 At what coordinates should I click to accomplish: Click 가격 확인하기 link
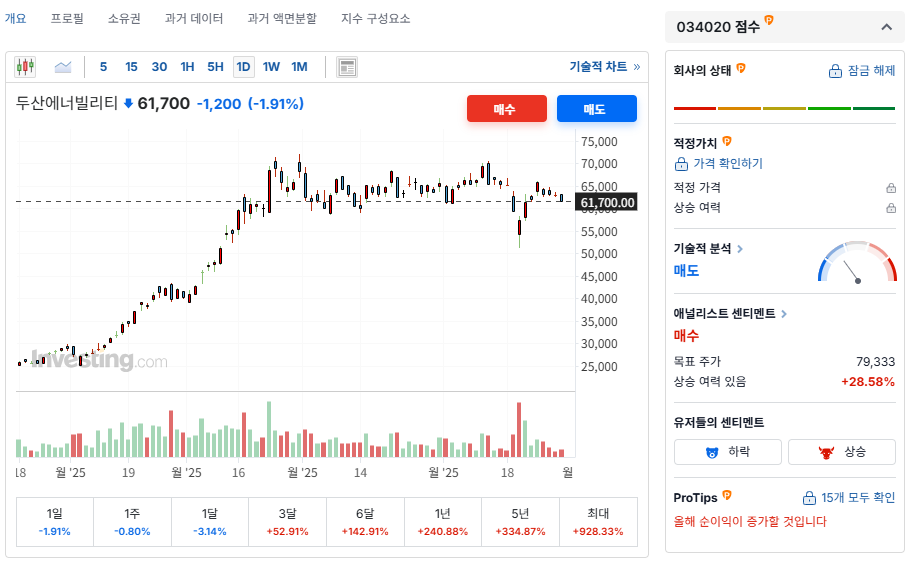718,164
